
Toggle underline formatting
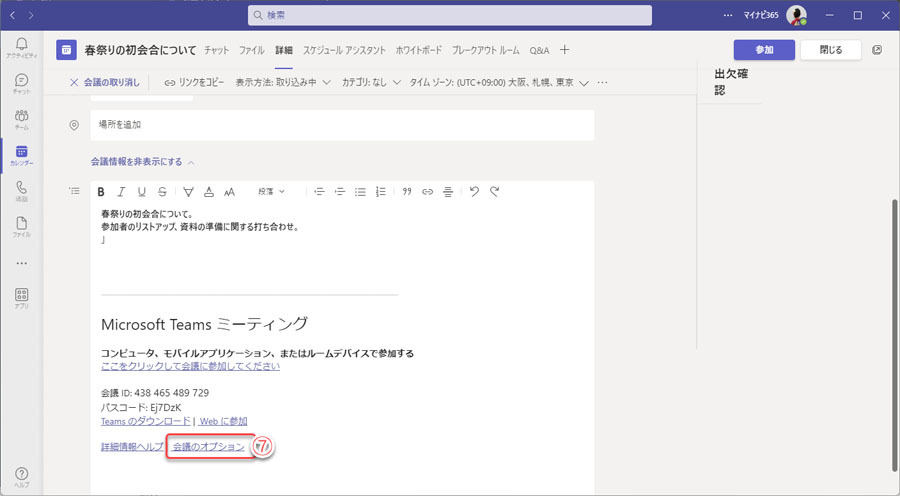coord(142,192)
